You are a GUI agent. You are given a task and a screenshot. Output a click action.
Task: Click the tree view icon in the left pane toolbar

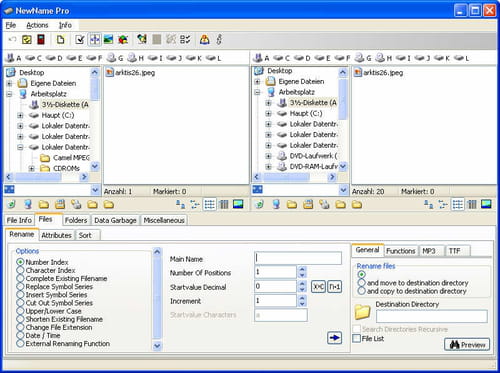[x=195, y=204]
